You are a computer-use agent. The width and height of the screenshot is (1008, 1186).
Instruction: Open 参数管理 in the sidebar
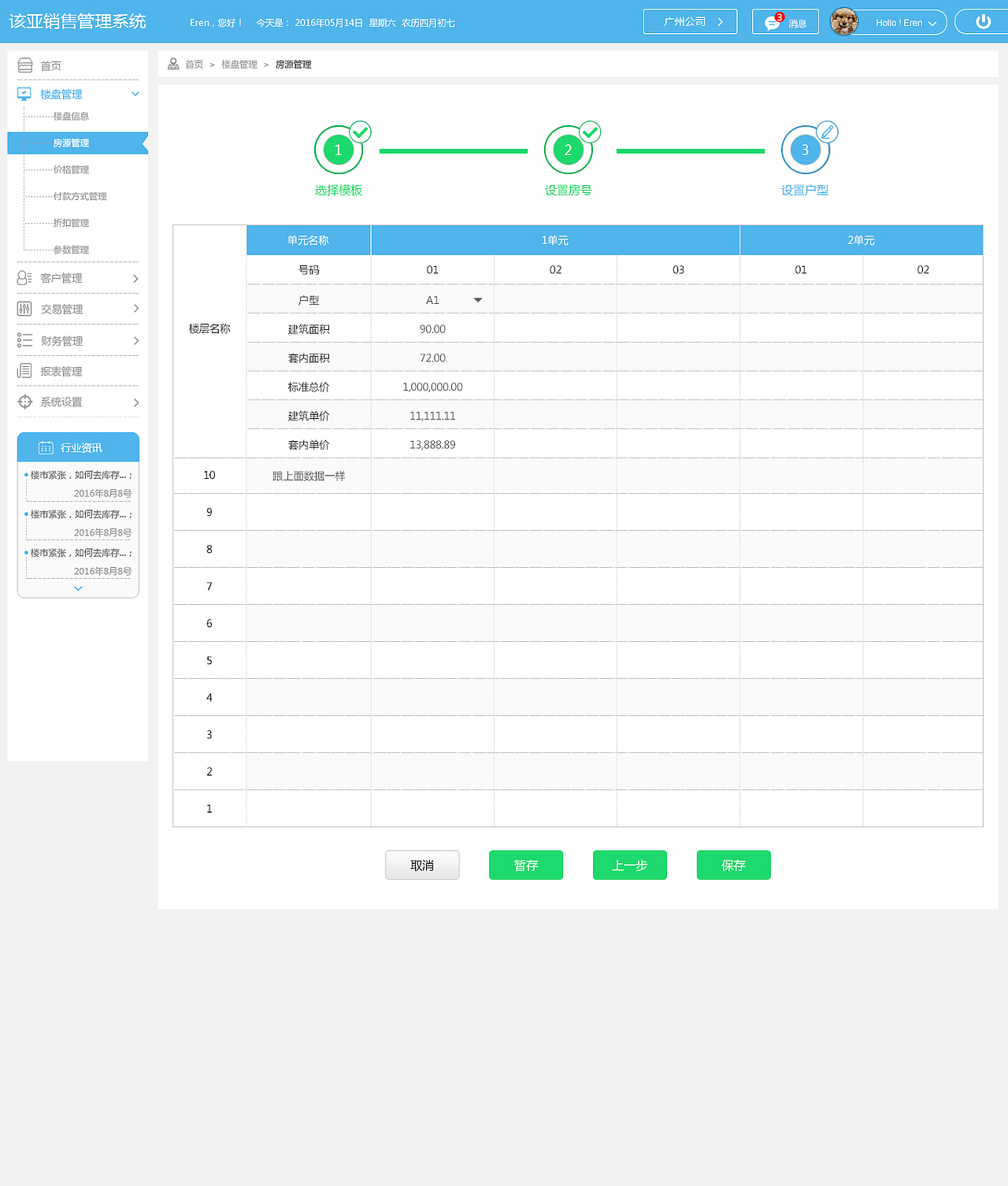tap(71, 250)
